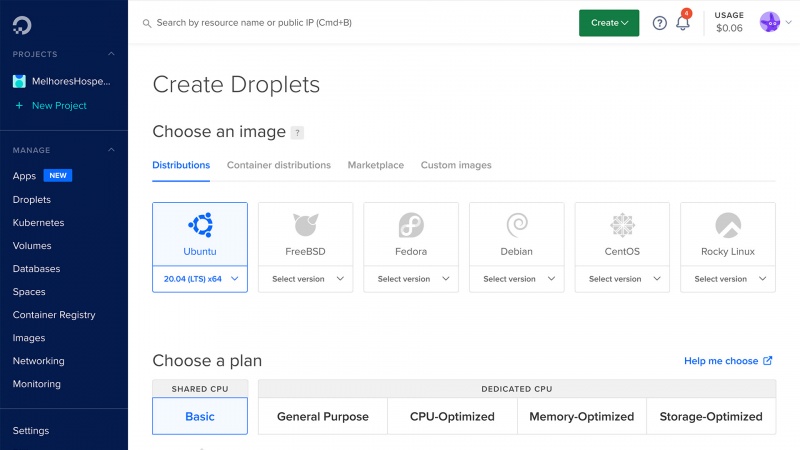Viewport: 800px width, 450px height.
Task: Choose the Rocky Linux distribution icon
Action: click(x=728, y=225)
